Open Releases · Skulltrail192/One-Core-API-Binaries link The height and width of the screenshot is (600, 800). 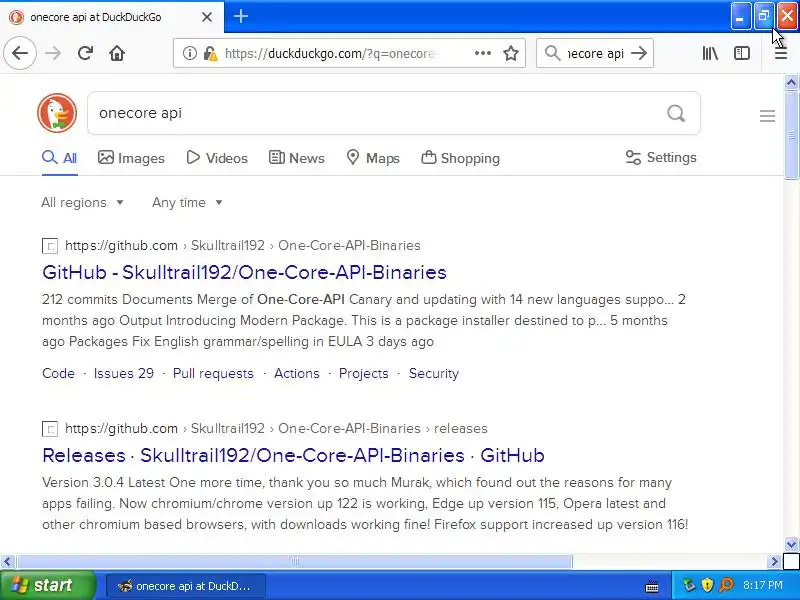tap(293, 455)
